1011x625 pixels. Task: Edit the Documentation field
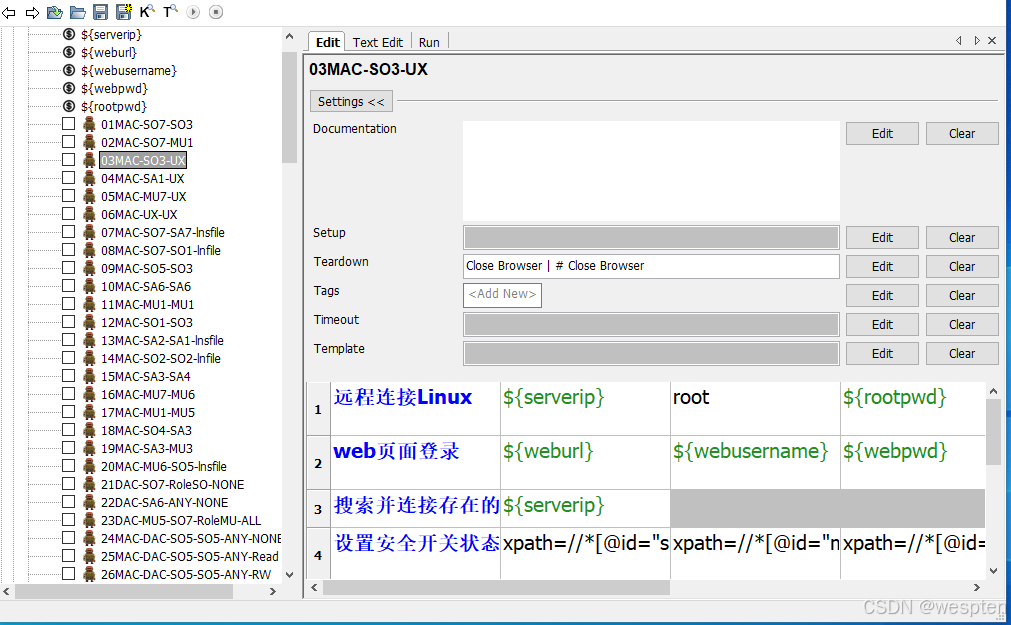point(881,133)
